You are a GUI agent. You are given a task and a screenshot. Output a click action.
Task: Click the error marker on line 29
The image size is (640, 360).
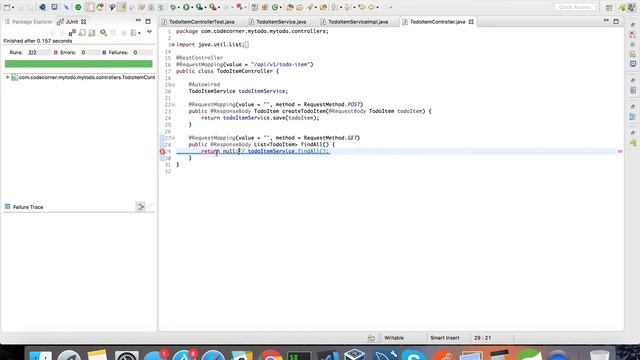click(x=162, y=151)
